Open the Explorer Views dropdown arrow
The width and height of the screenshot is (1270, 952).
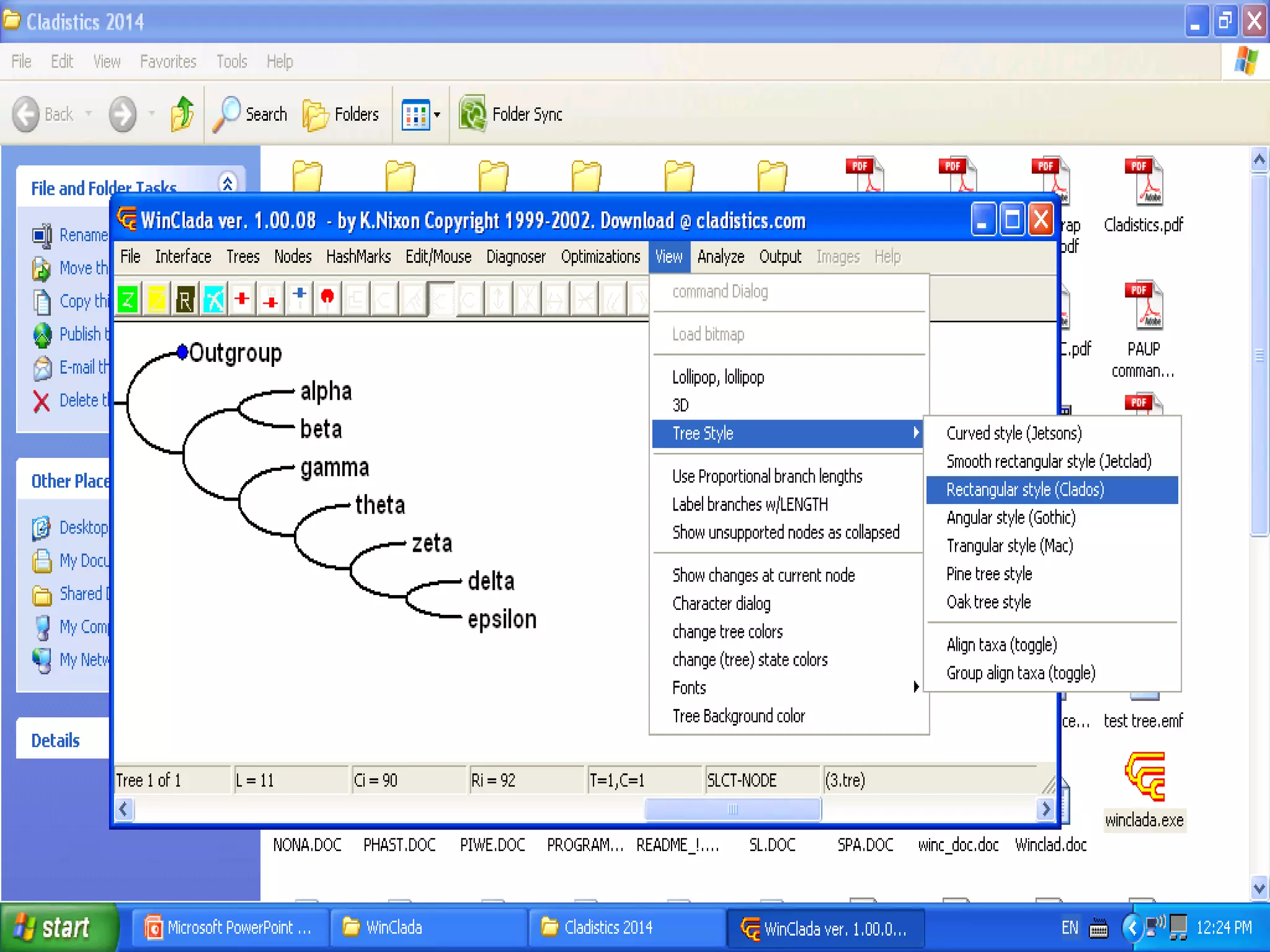(437, 115)
